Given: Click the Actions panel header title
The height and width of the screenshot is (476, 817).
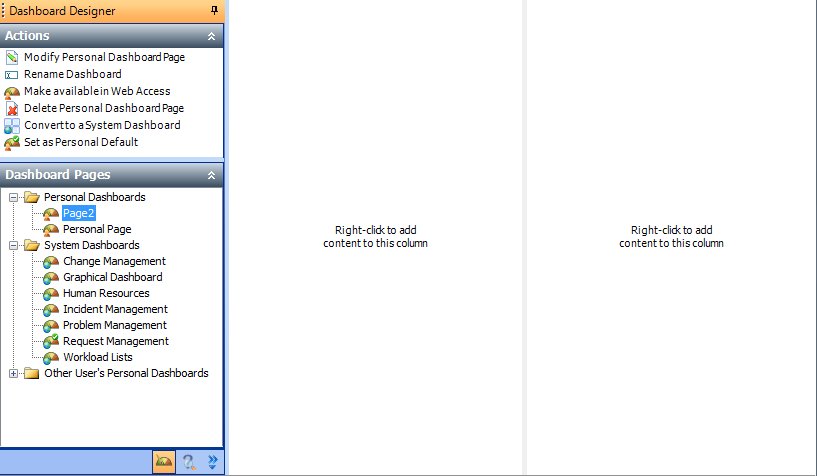Looking at the screenshot, I should 27,35.
